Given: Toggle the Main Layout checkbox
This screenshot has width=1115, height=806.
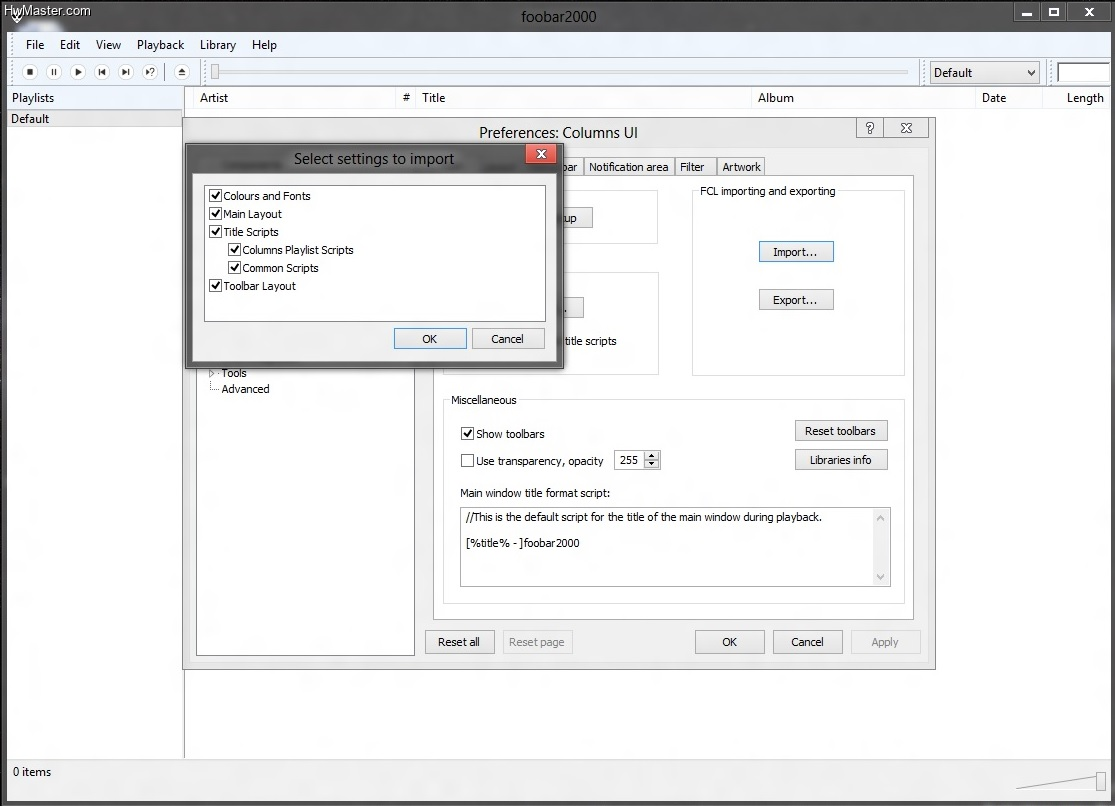Looking at the screenshot, I should 215,213.
